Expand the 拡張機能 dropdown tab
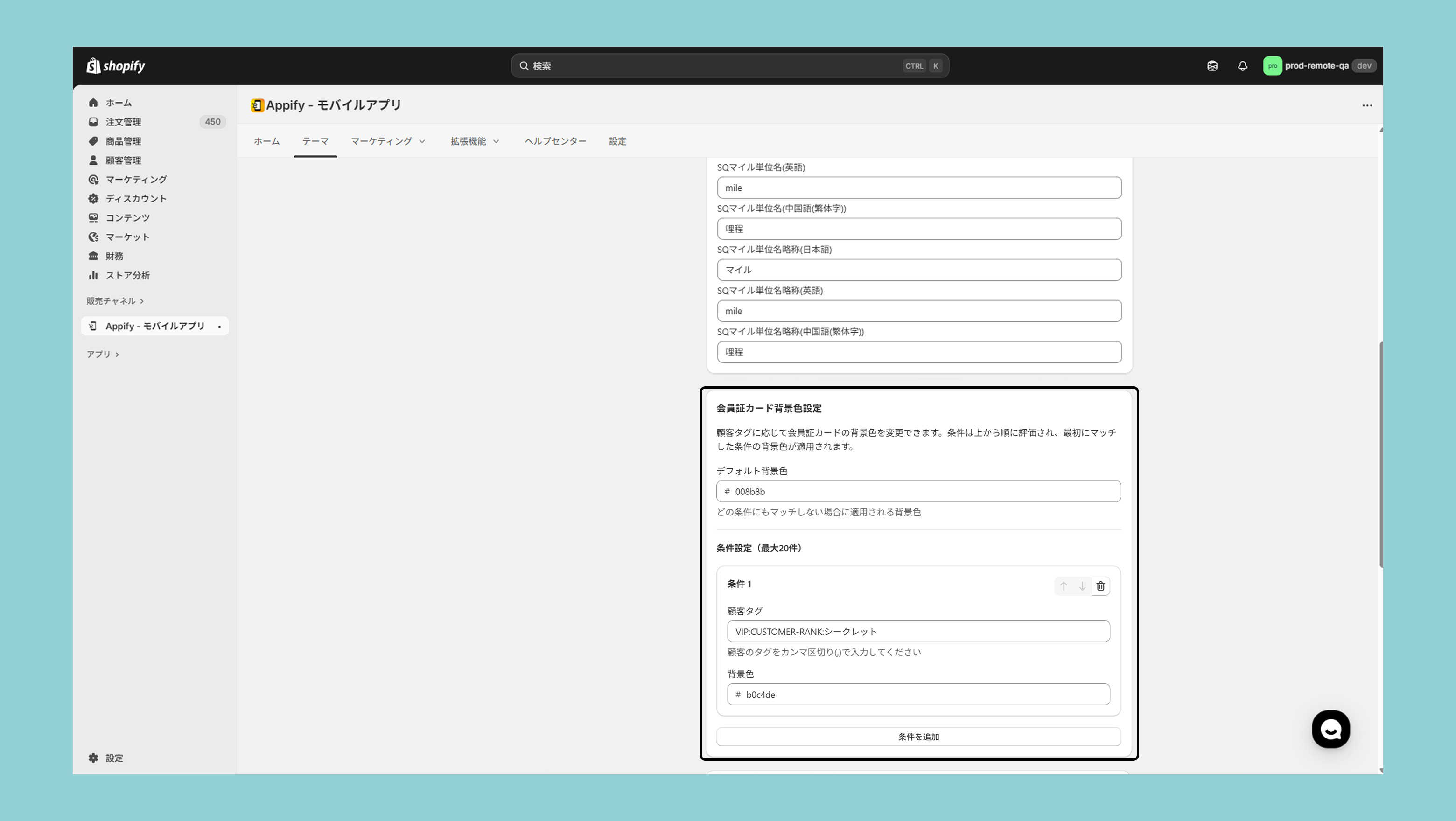 (474, 141)
